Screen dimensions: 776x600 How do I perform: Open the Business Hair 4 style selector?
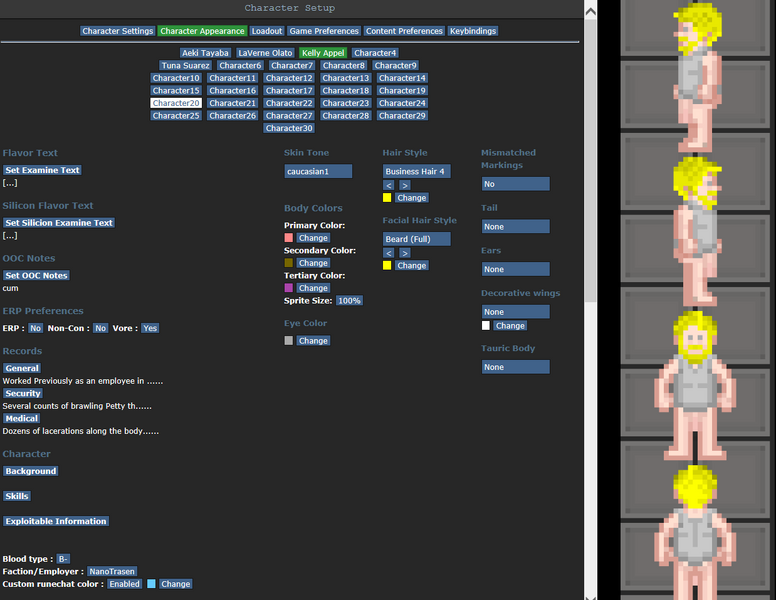416,172
